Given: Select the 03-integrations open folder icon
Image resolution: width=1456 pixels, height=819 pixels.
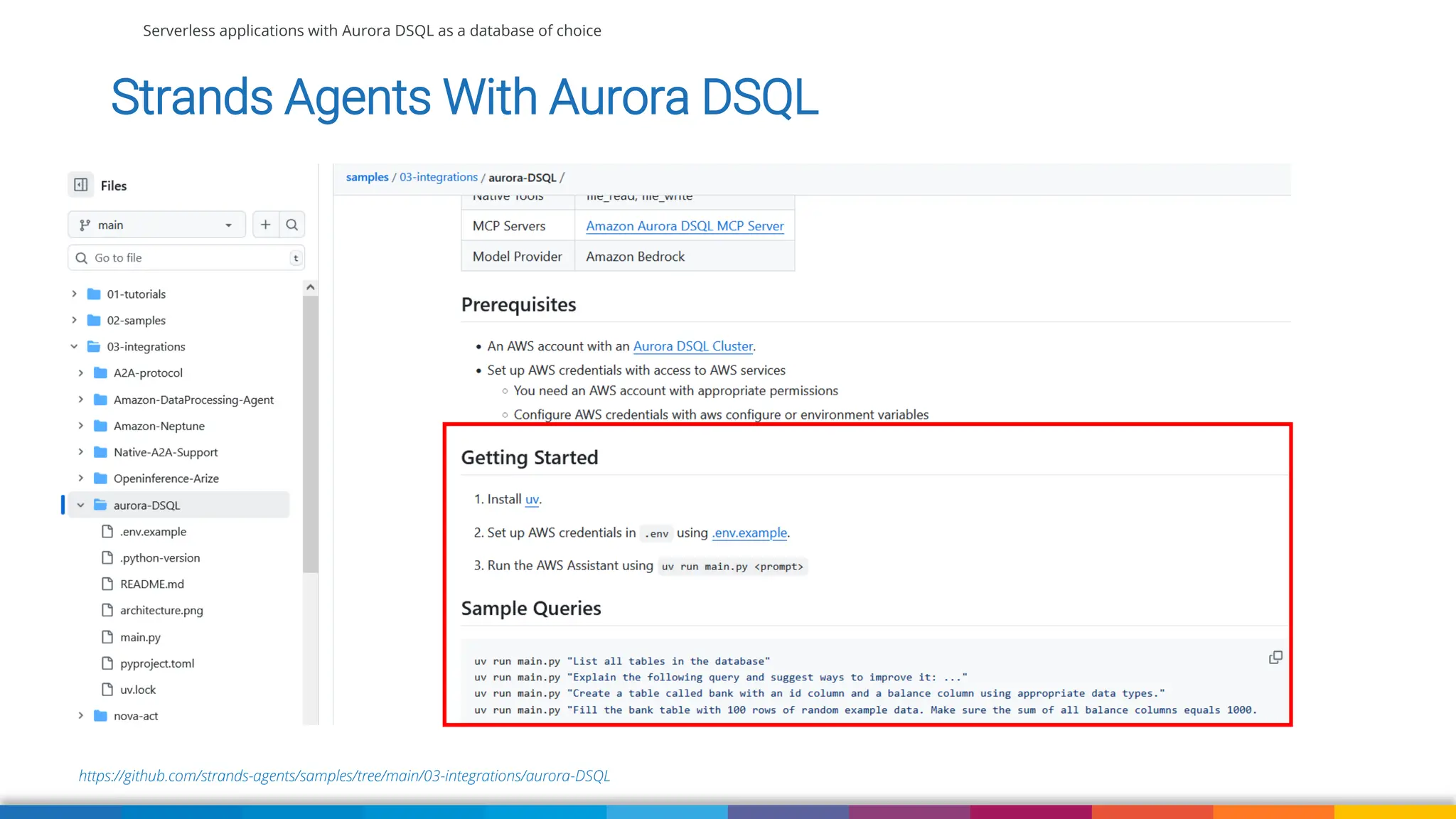Looking at the screenshot, I should (x=94, y=346).
